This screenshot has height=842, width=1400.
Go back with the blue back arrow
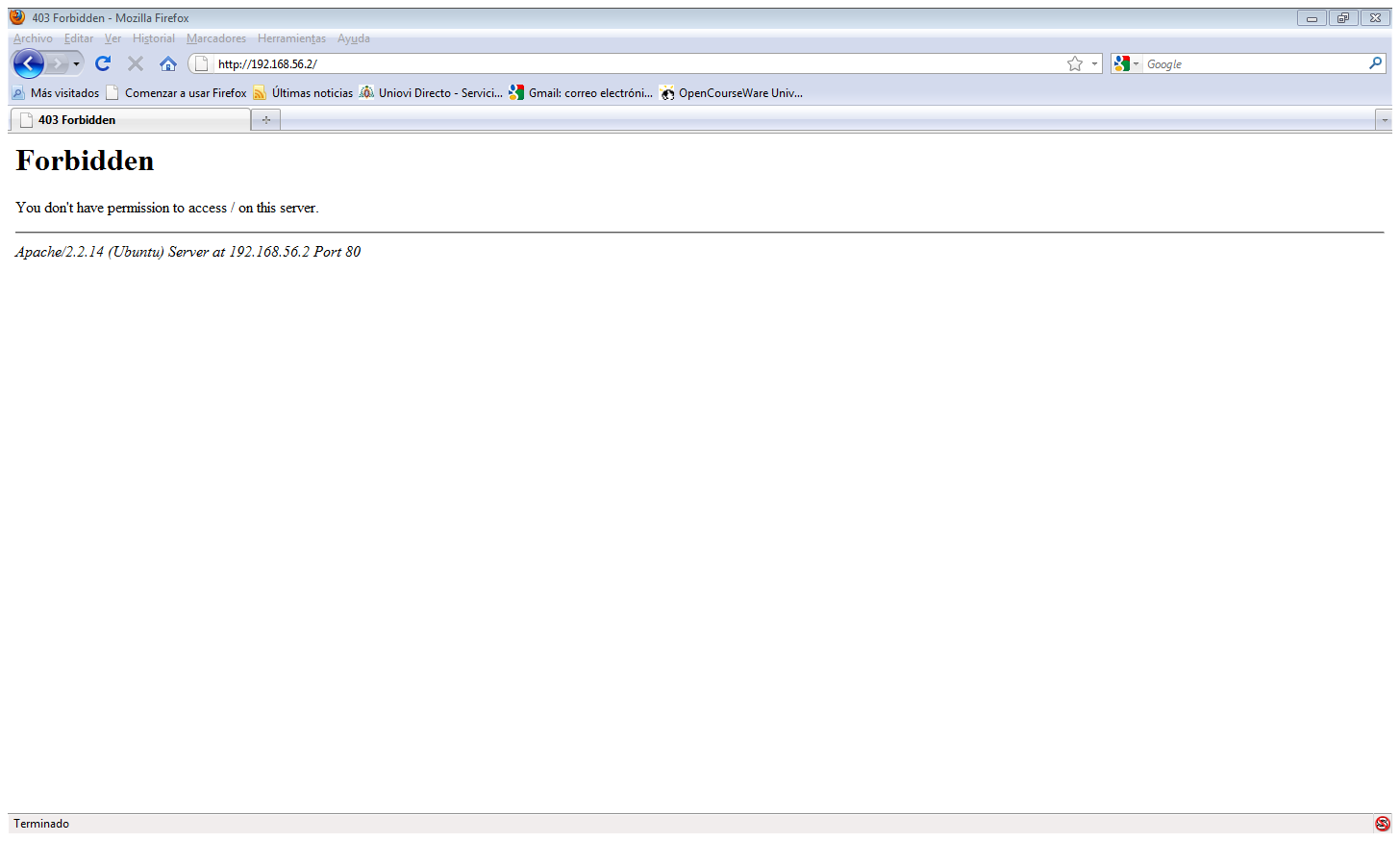(x=29, y=64)
